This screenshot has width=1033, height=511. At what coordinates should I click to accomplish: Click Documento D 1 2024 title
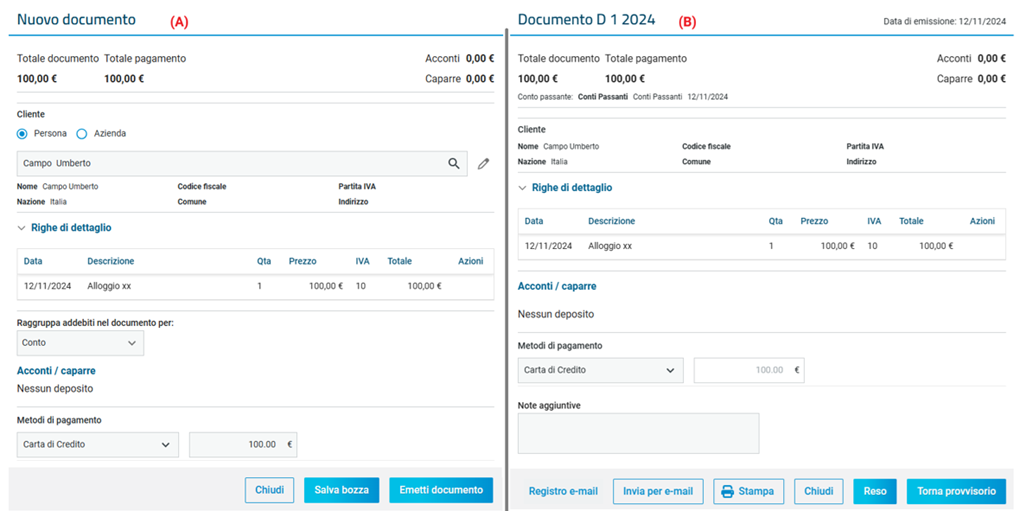(x=586, y=20)
